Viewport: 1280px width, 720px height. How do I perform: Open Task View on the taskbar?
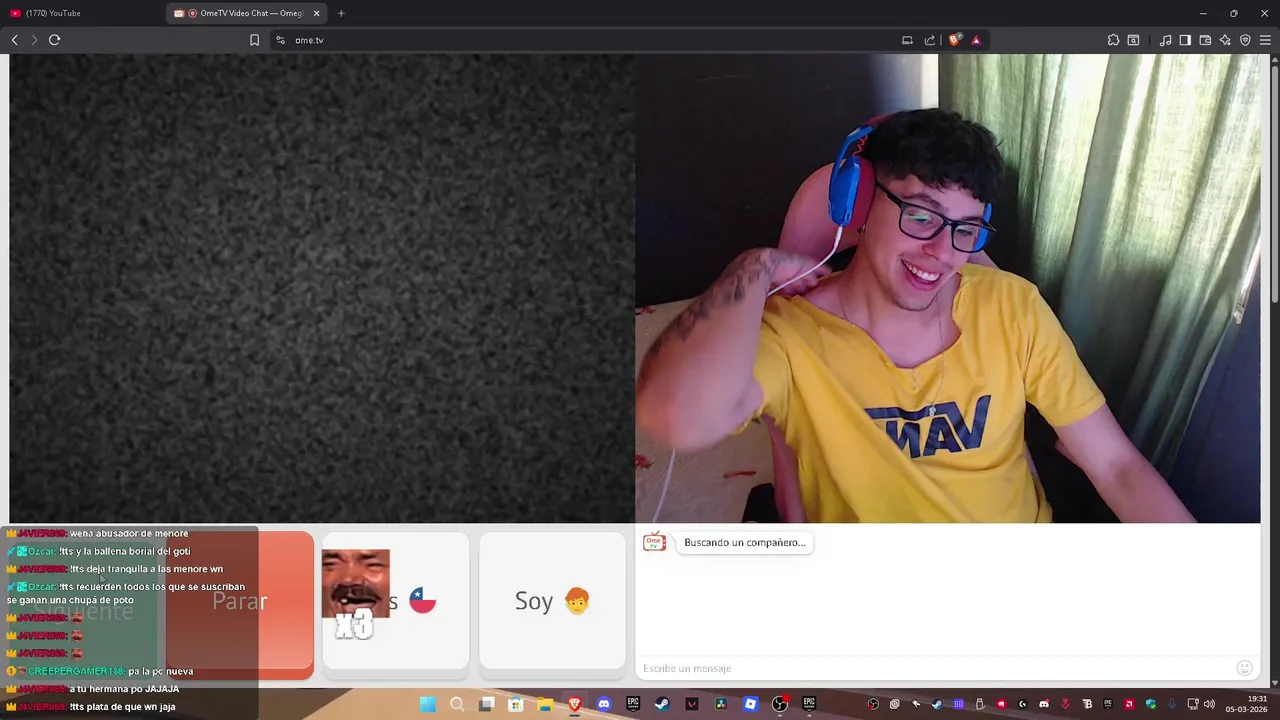(486, 704)
